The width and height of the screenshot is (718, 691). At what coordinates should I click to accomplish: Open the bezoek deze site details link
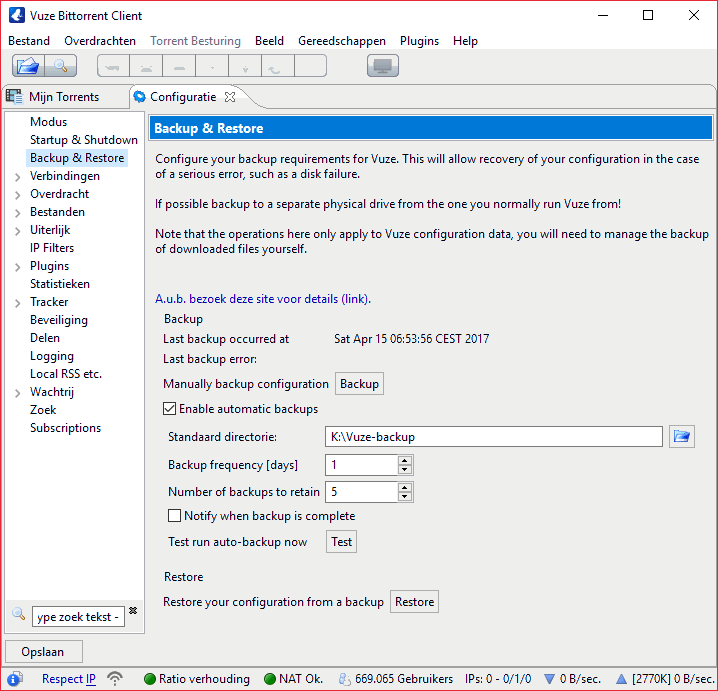click(x=263, y=299)
